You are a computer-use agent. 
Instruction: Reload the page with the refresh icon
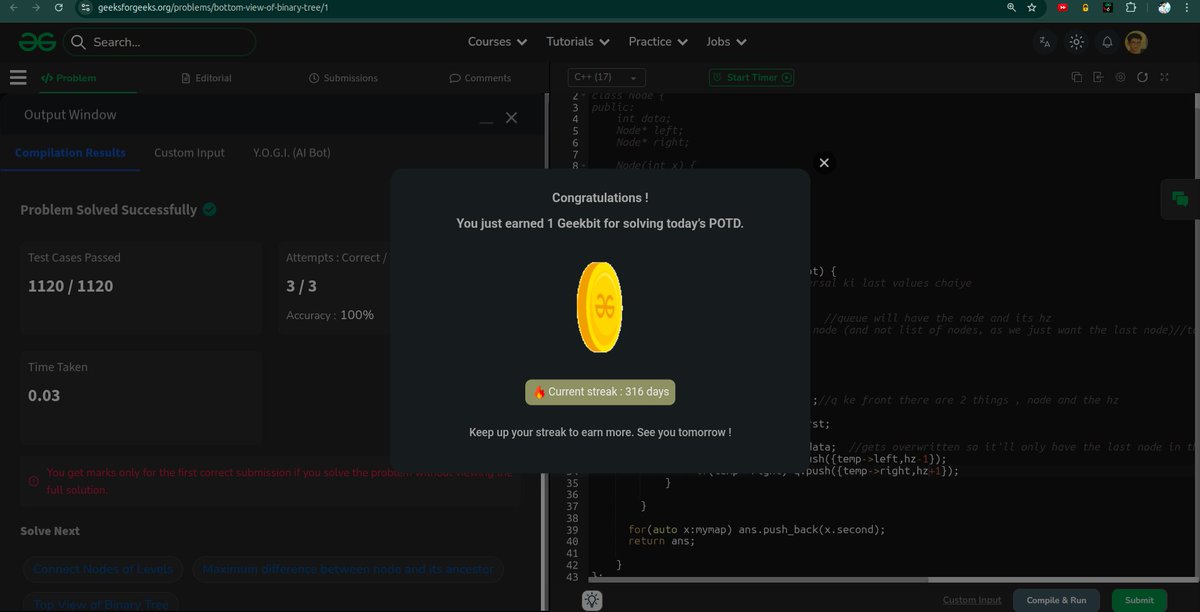[60, 7]
